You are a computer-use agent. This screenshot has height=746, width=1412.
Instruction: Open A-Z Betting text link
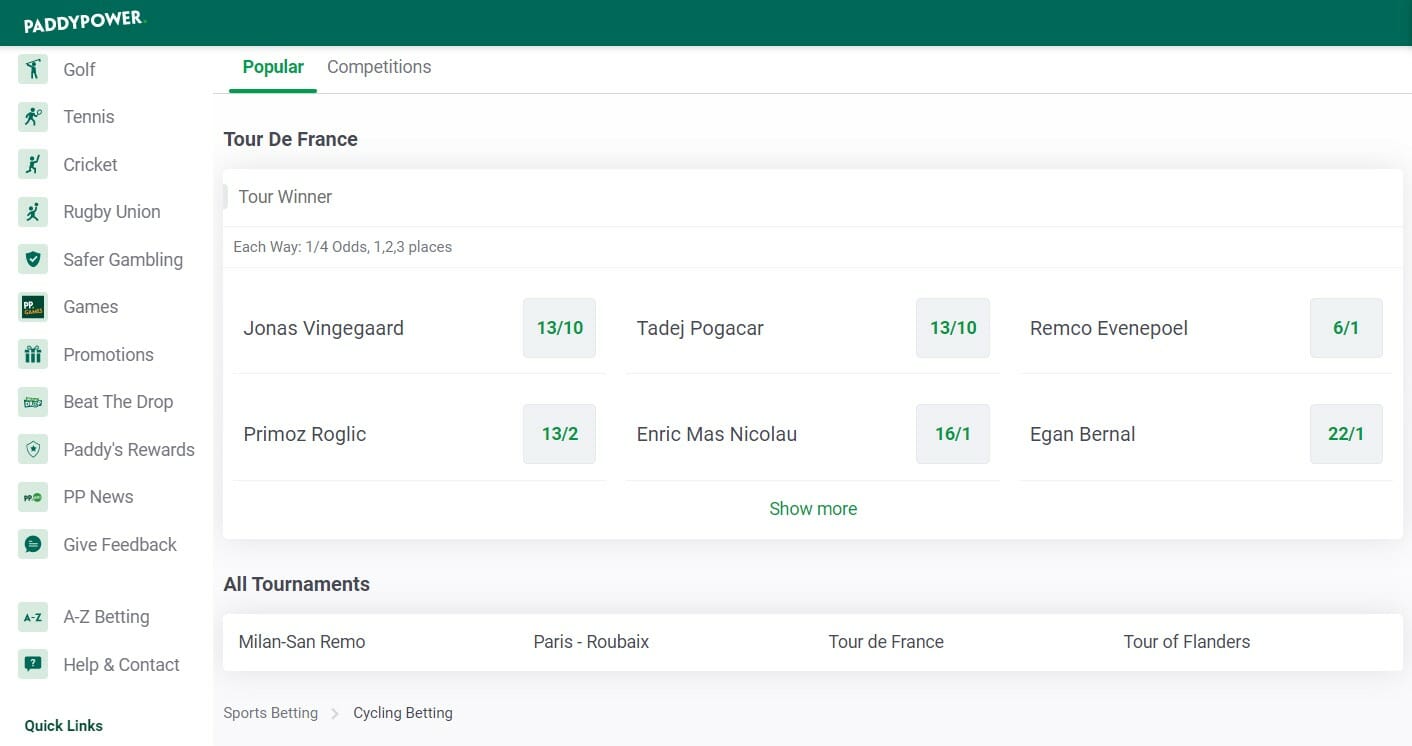pyautogui.click(x=106, y=617)
